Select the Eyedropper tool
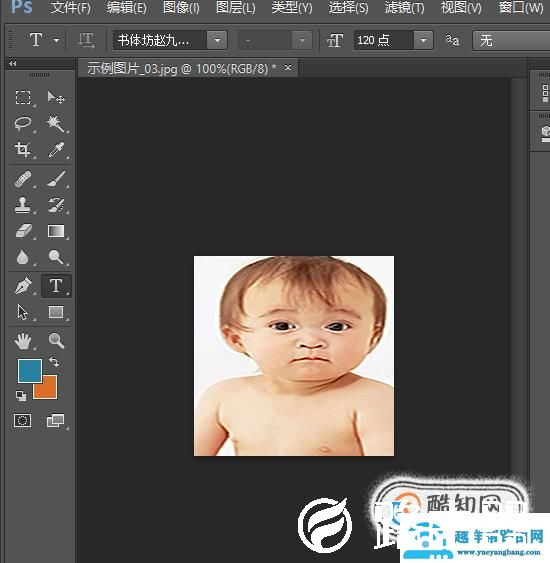This screenshot has width=550, height=563. (56, 149)
